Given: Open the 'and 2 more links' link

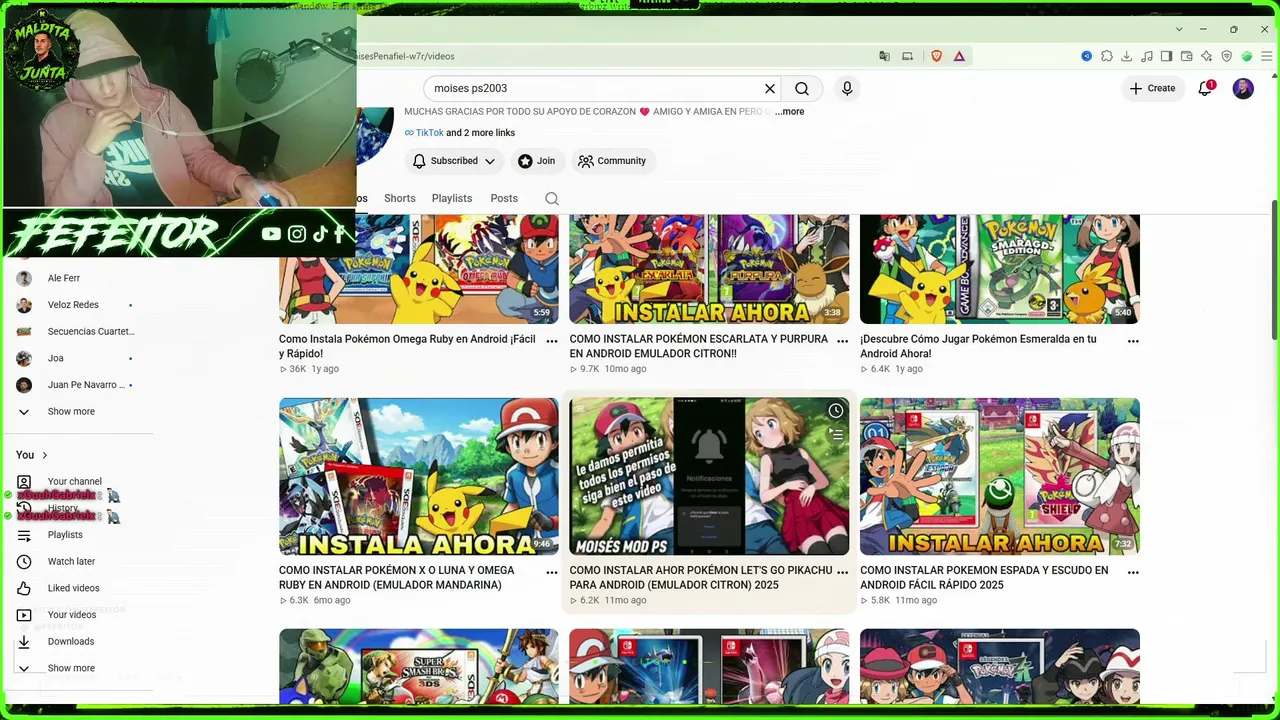Looking at the screenshot, I should pyautogui.click(x=480, y=133).
